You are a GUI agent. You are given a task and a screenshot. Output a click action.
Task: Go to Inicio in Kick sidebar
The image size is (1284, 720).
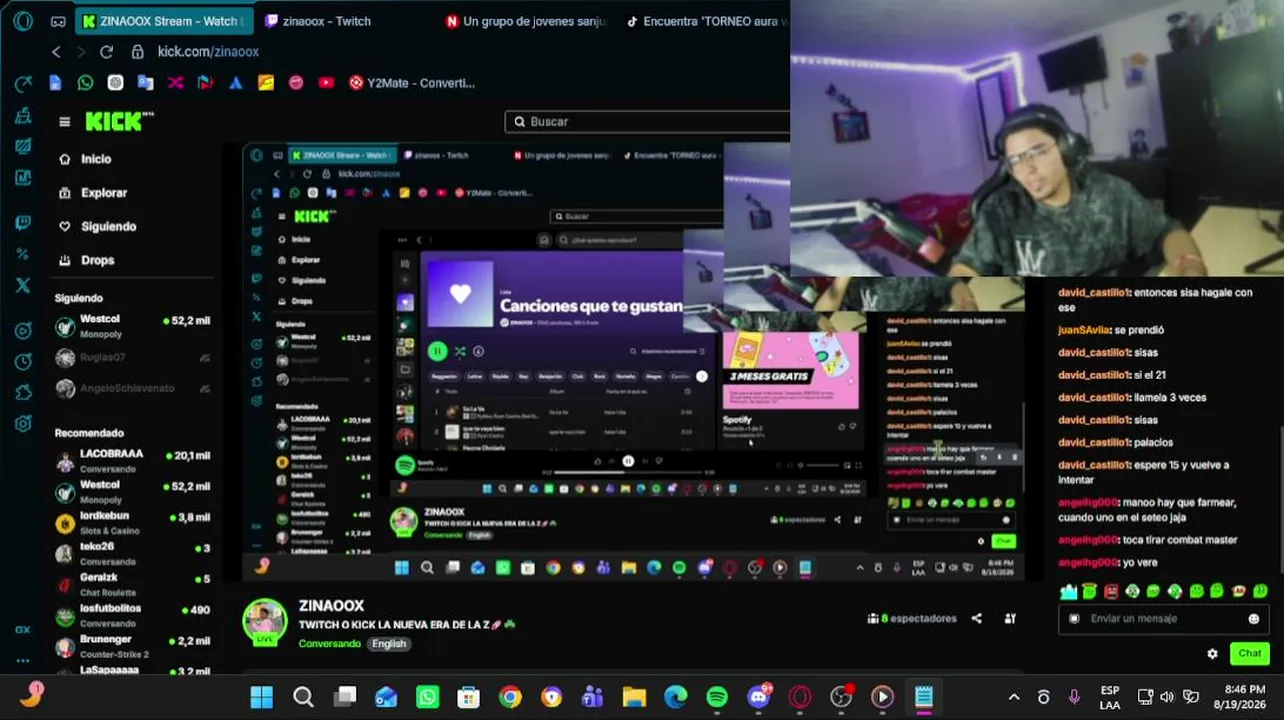86,159
